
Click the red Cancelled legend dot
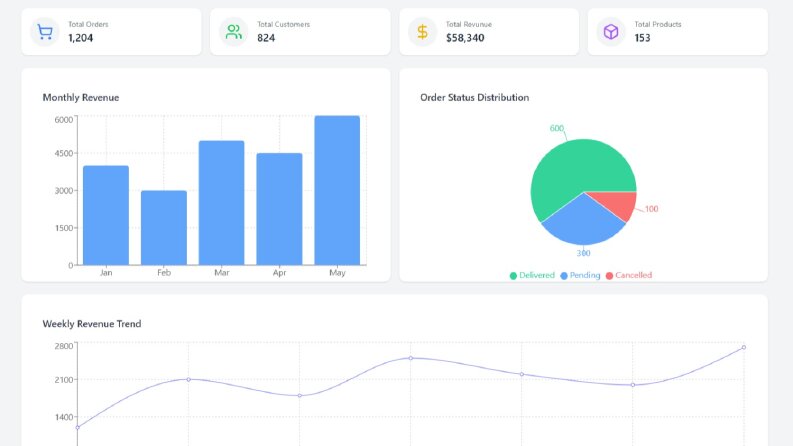click(609, 276)
